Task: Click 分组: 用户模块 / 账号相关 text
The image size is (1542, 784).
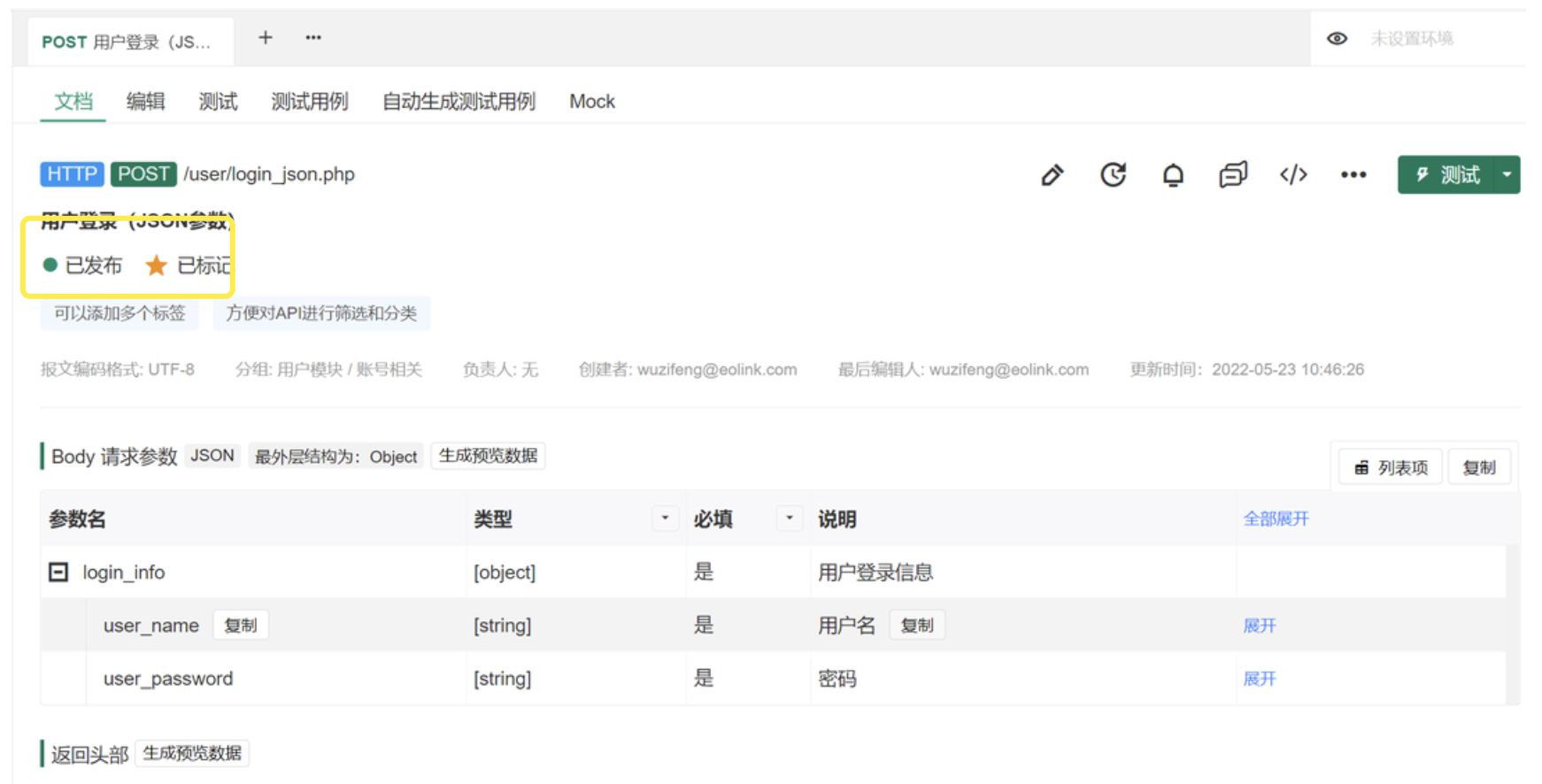Action: [328, 370]
